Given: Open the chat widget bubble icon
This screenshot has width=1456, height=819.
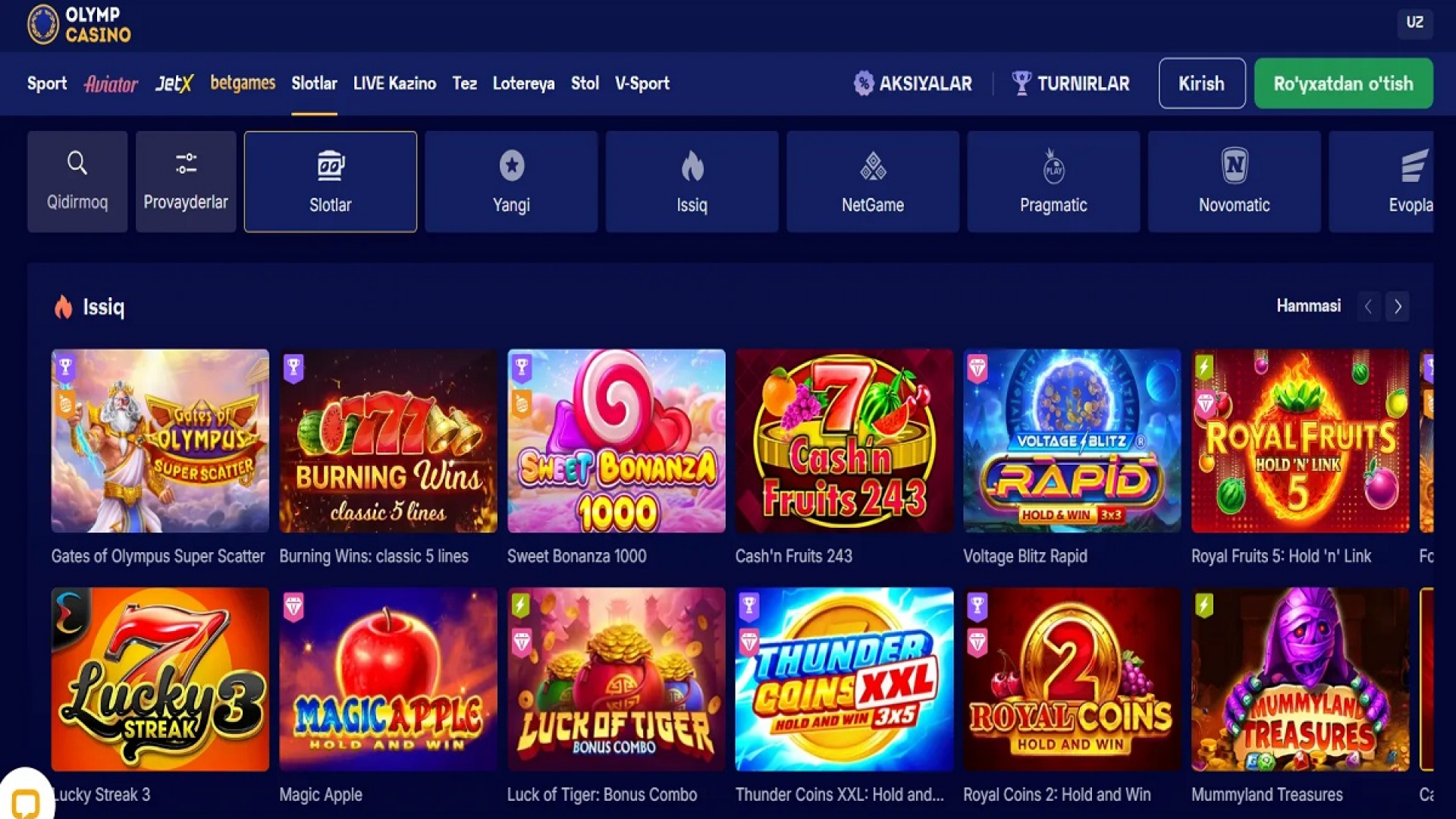Looking at the screenshot, I should click(26, 802).
